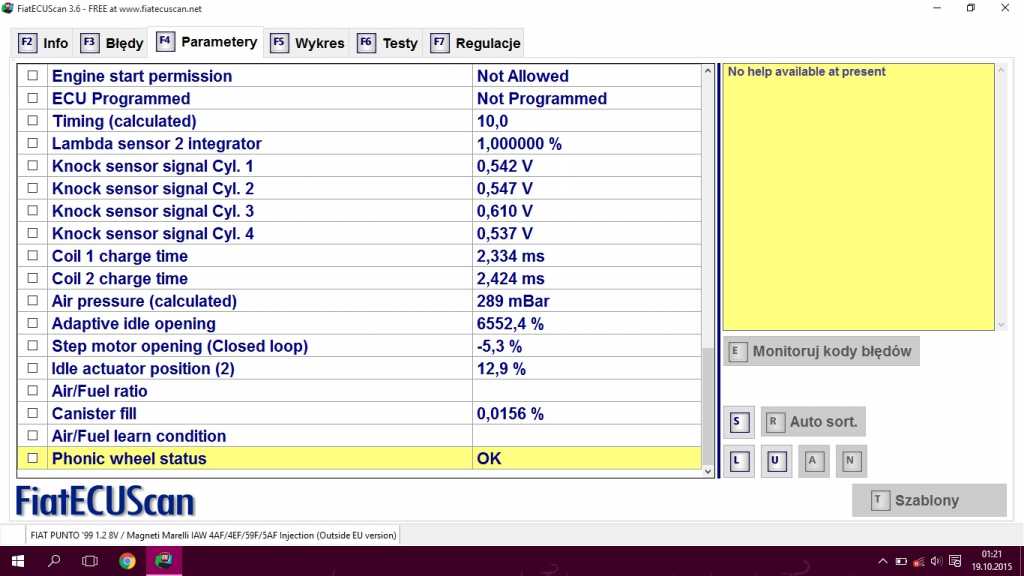Click the N key button
1024x576 pixels.
coord(851,461)
